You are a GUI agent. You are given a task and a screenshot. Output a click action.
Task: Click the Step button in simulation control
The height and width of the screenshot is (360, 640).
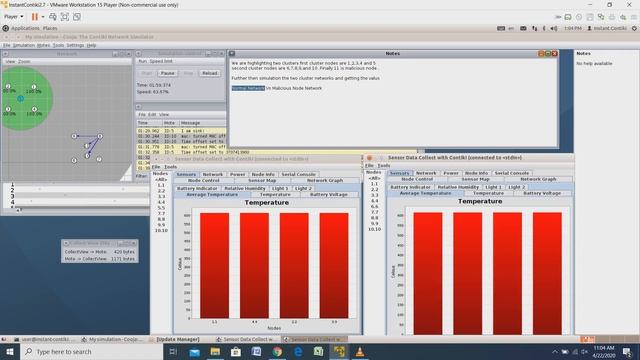point(188,73)
